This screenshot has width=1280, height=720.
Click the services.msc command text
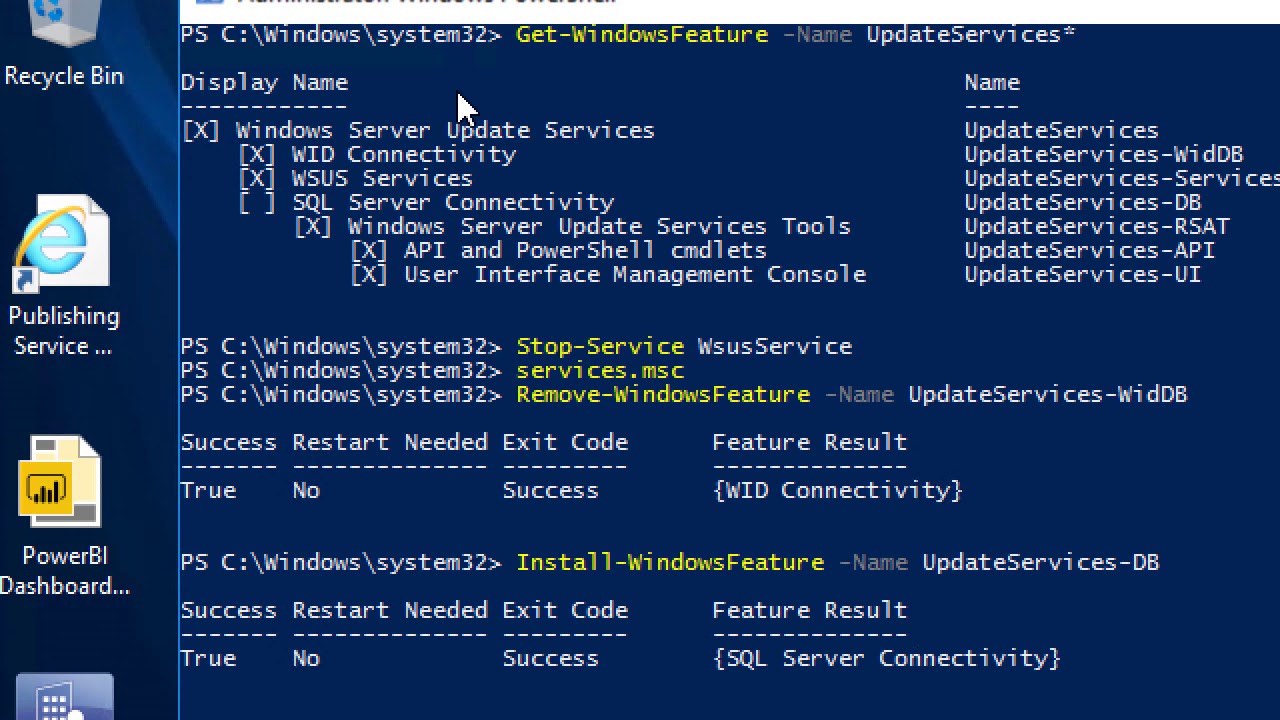[600, 371]
